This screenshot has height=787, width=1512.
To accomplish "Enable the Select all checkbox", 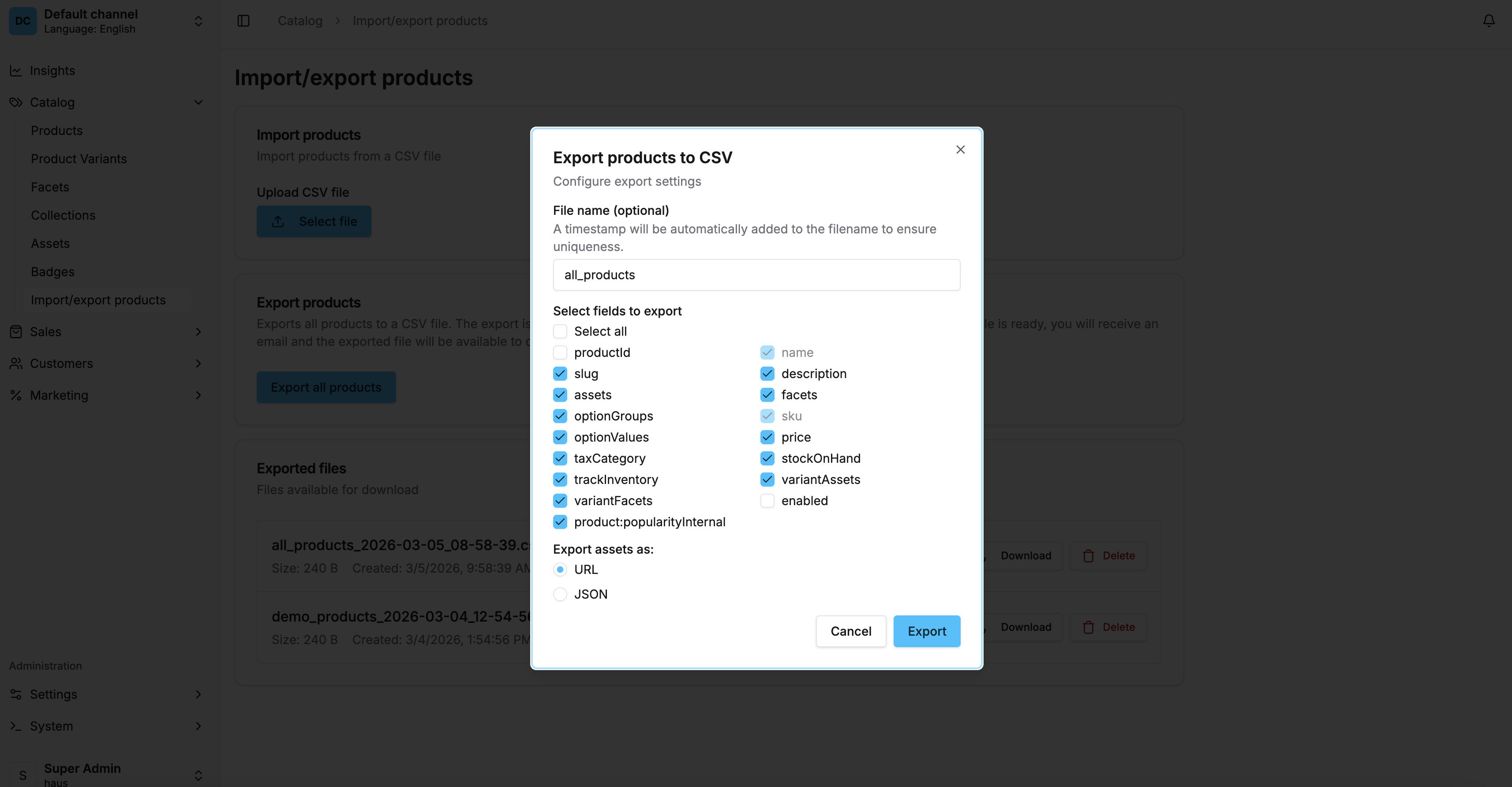I will (560, 331).
